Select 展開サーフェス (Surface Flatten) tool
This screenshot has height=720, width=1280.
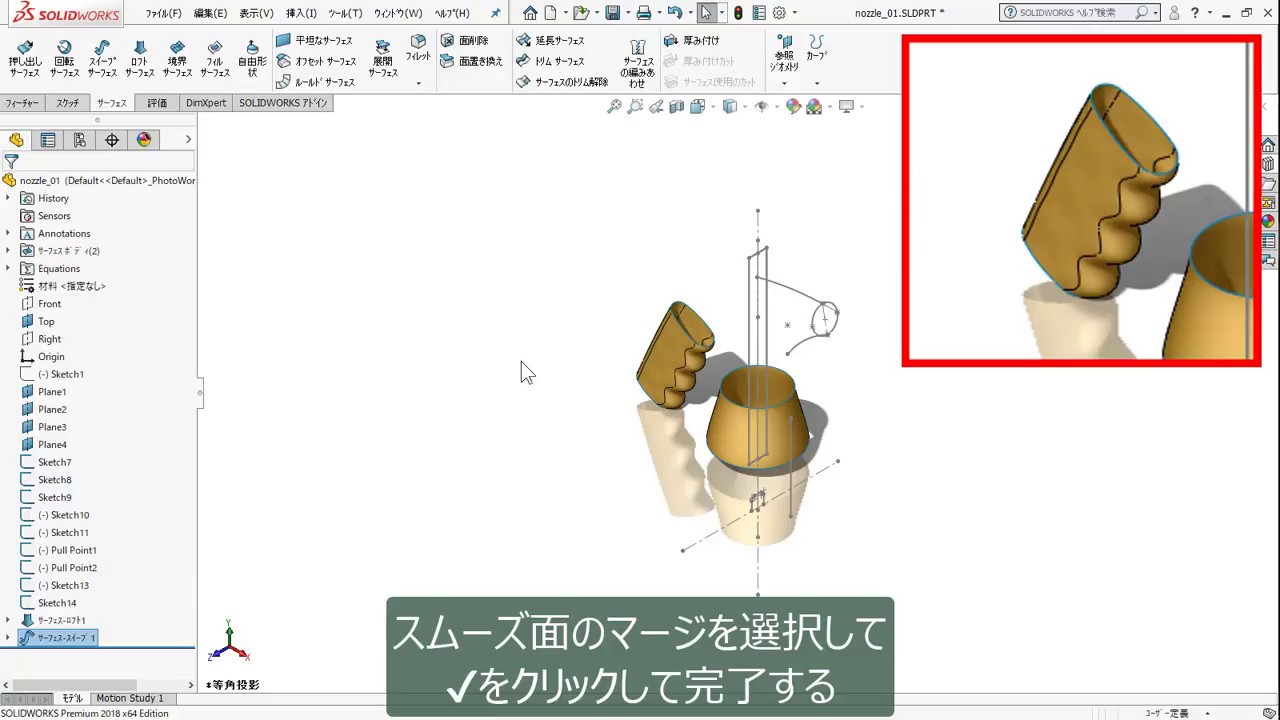tap(383, 59)
